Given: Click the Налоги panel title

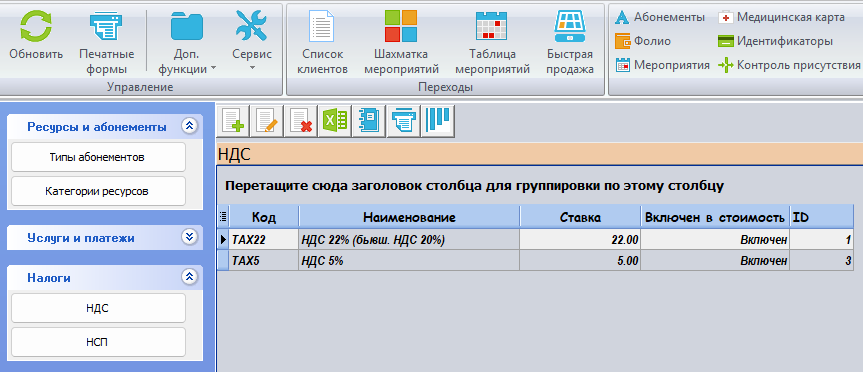Looking at the screenshot, I should (x=49, y=278).
